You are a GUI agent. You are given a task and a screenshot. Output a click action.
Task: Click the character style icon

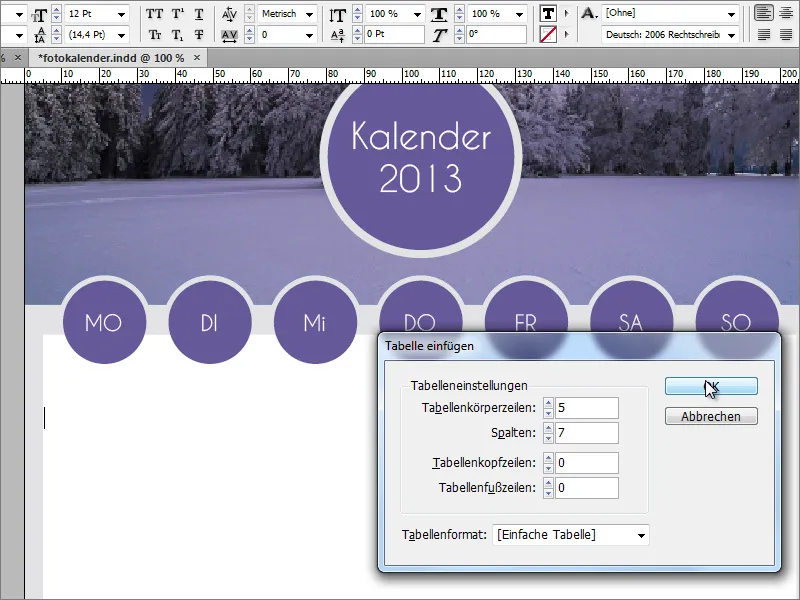click(589, 14)
